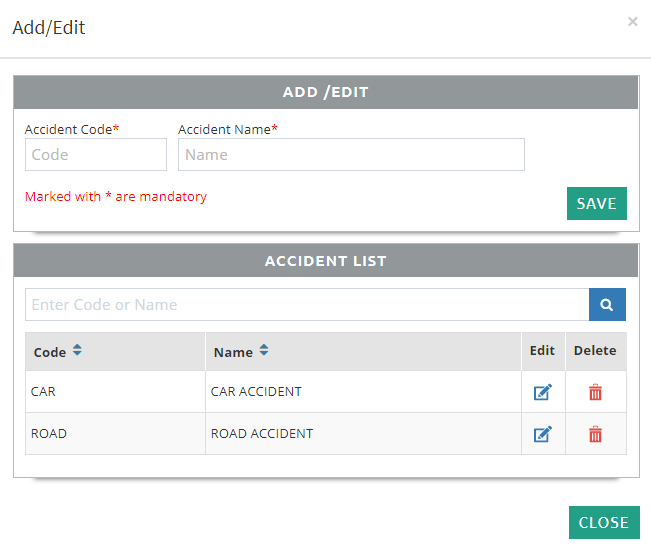Select the Enter Code or Name search box
The width and height of the screenshot is (651, 546).
click(x=307, y=305)
